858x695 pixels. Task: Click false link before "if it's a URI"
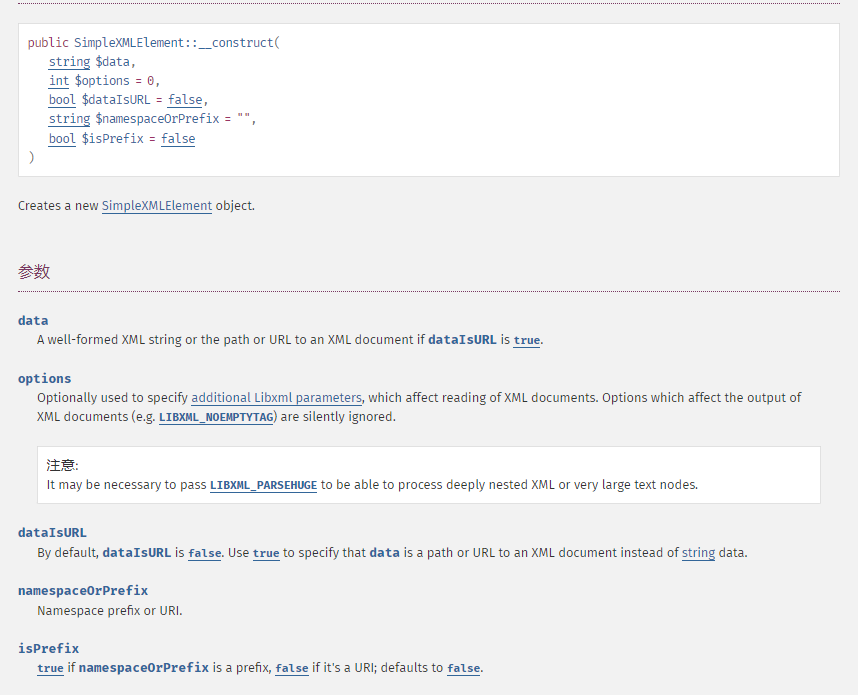click(291, 668)
